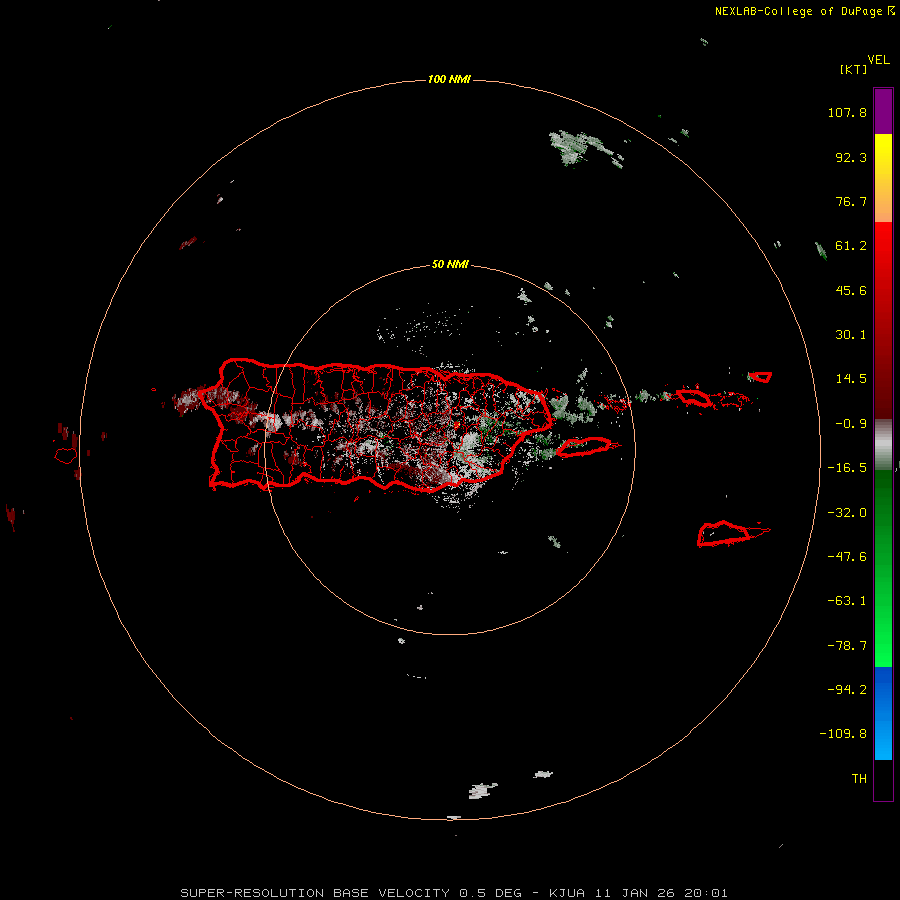This screenshot has width=900, height=900.
Task: Click the -47.6 velocity scale value
Action: tap(847, 557)
